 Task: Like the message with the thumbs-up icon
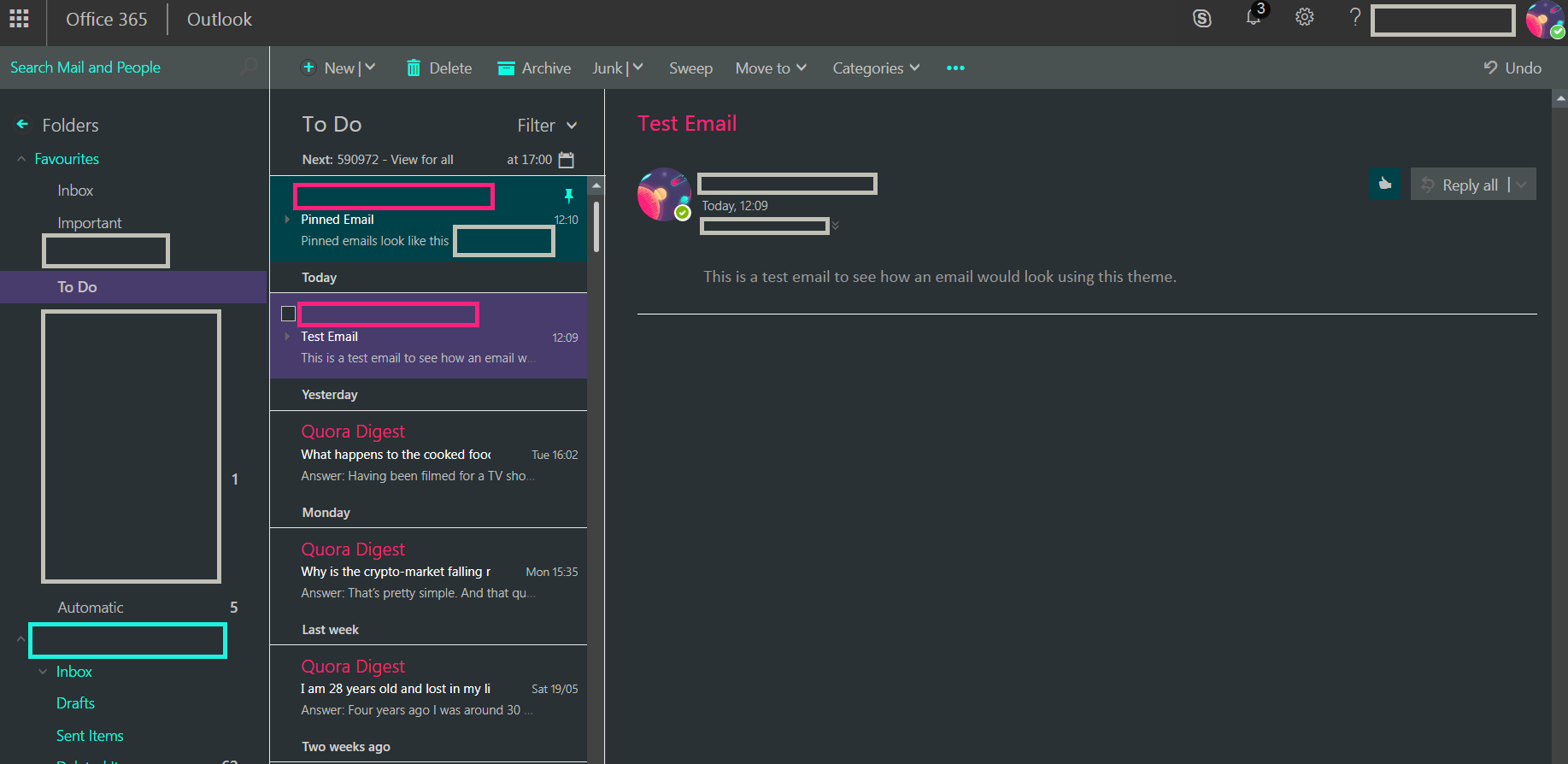(x=1384, y=184)
